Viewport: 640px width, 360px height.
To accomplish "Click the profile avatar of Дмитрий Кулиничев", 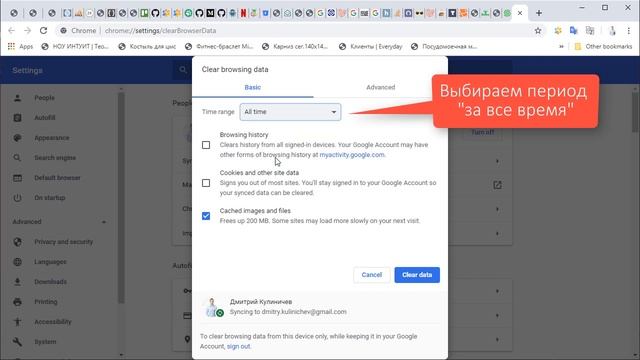I will 212,307.
